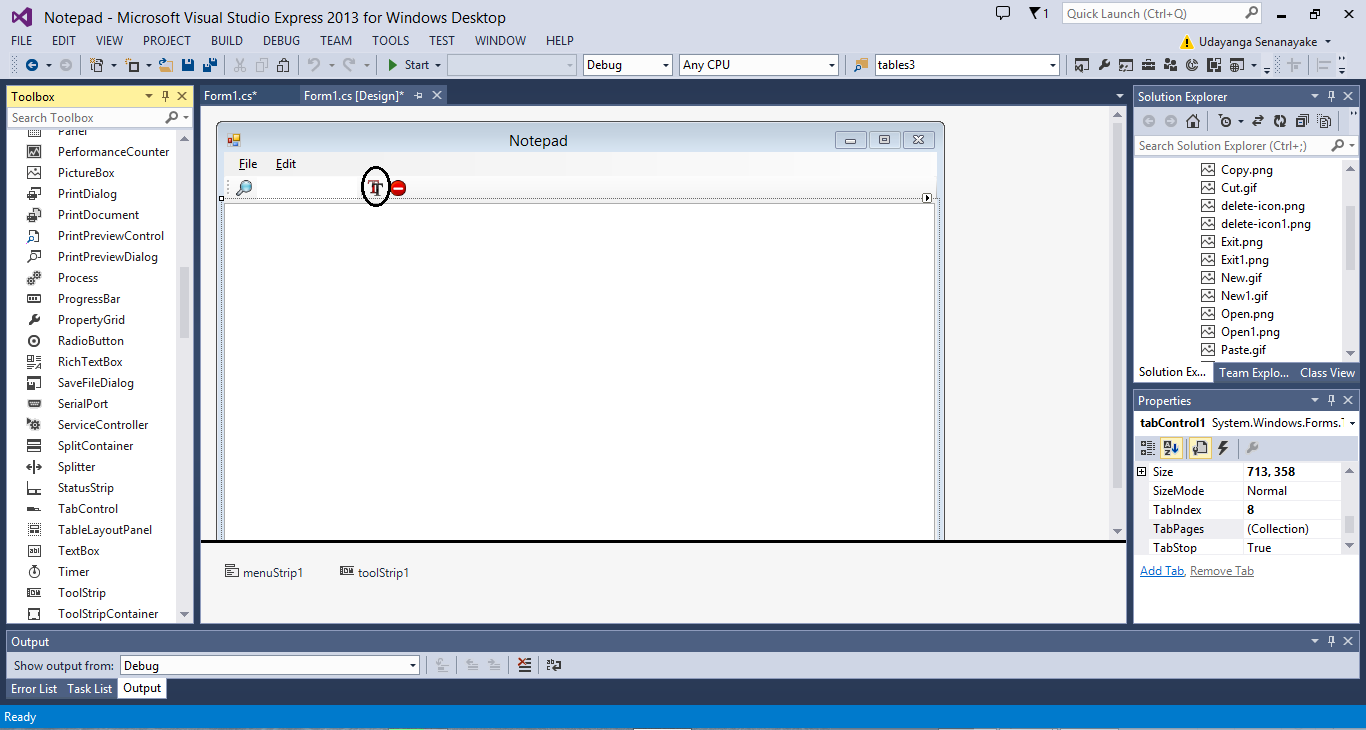Open the BUILD menu
The width and height of the screenshot is (1366, 730).
click(x=227, y=40)
